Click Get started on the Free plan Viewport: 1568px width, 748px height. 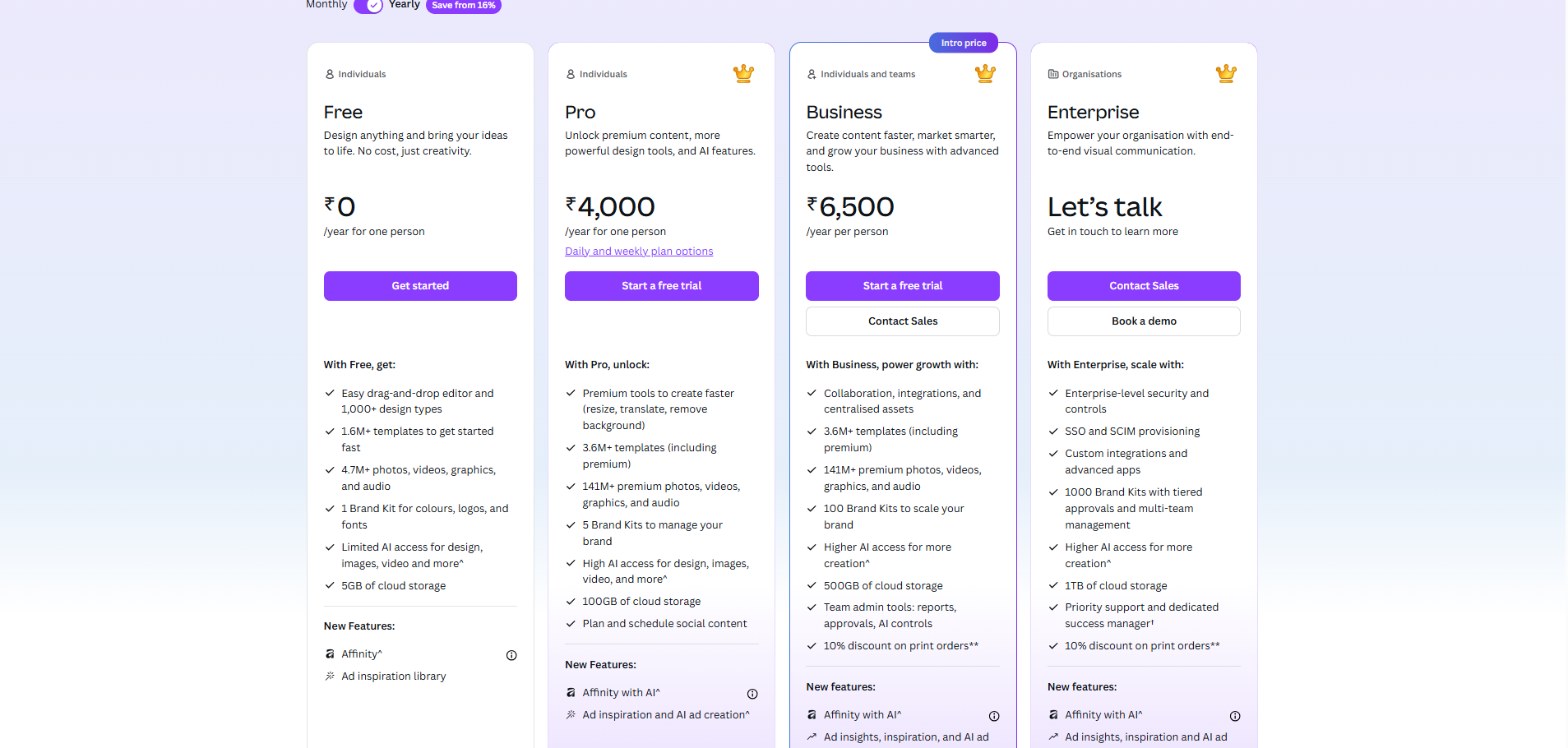[x=419, y=285]
